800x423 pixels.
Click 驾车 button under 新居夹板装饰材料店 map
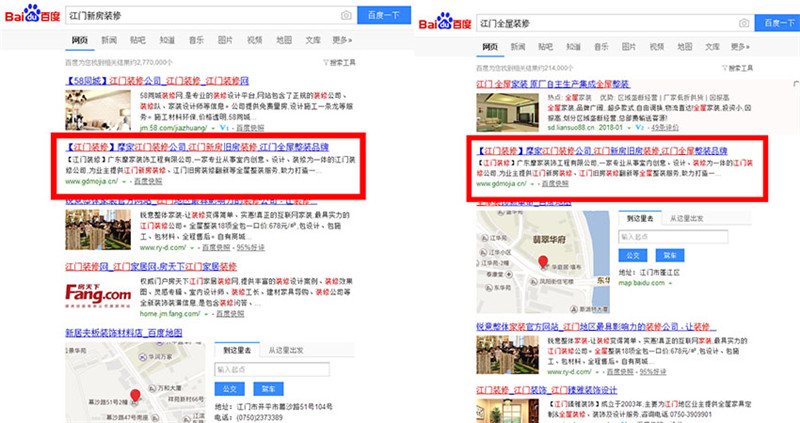268,389
